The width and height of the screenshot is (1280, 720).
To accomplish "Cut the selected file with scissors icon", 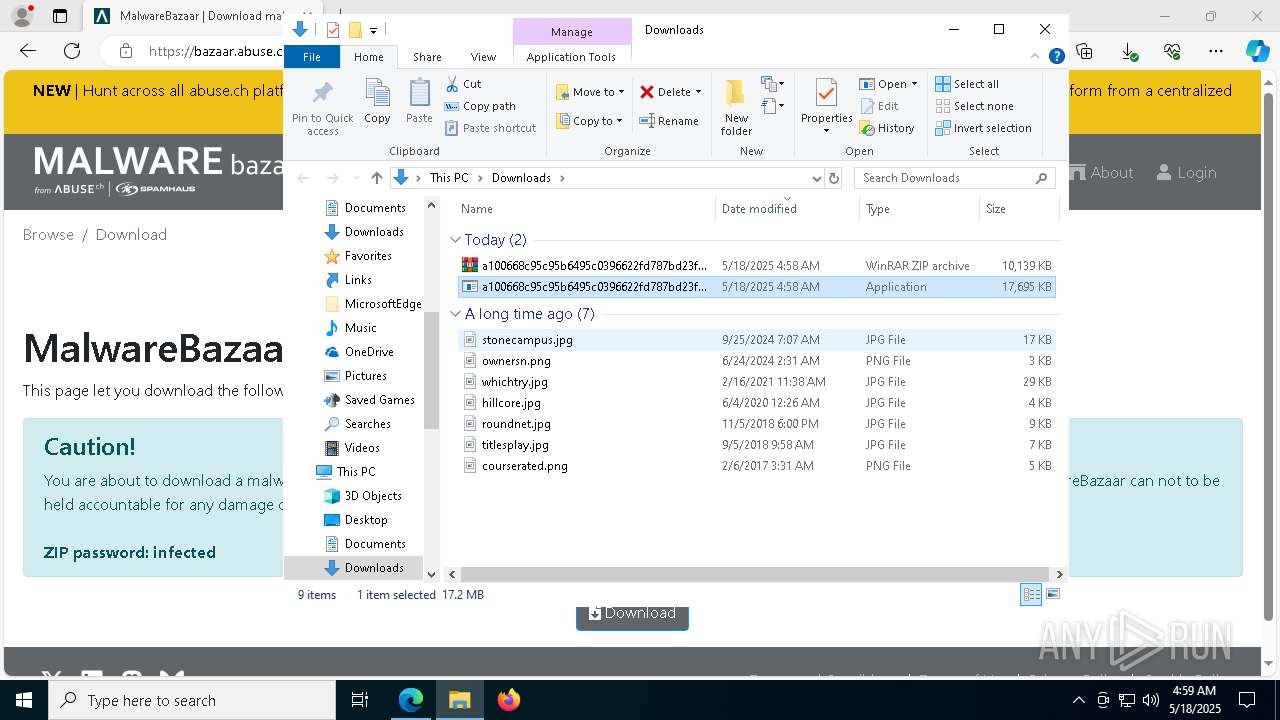I will [x=463, y=84].
